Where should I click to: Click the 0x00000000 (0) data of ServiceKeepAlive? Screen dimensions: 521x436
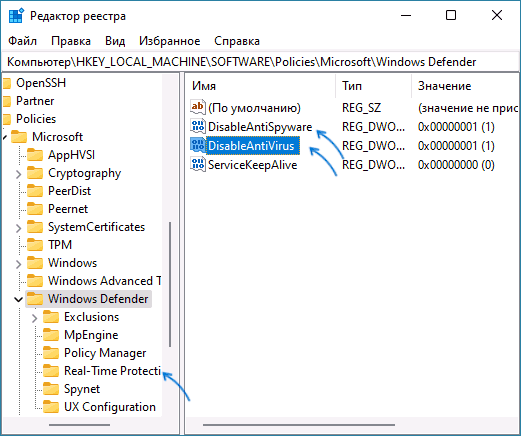click(456, 165)
